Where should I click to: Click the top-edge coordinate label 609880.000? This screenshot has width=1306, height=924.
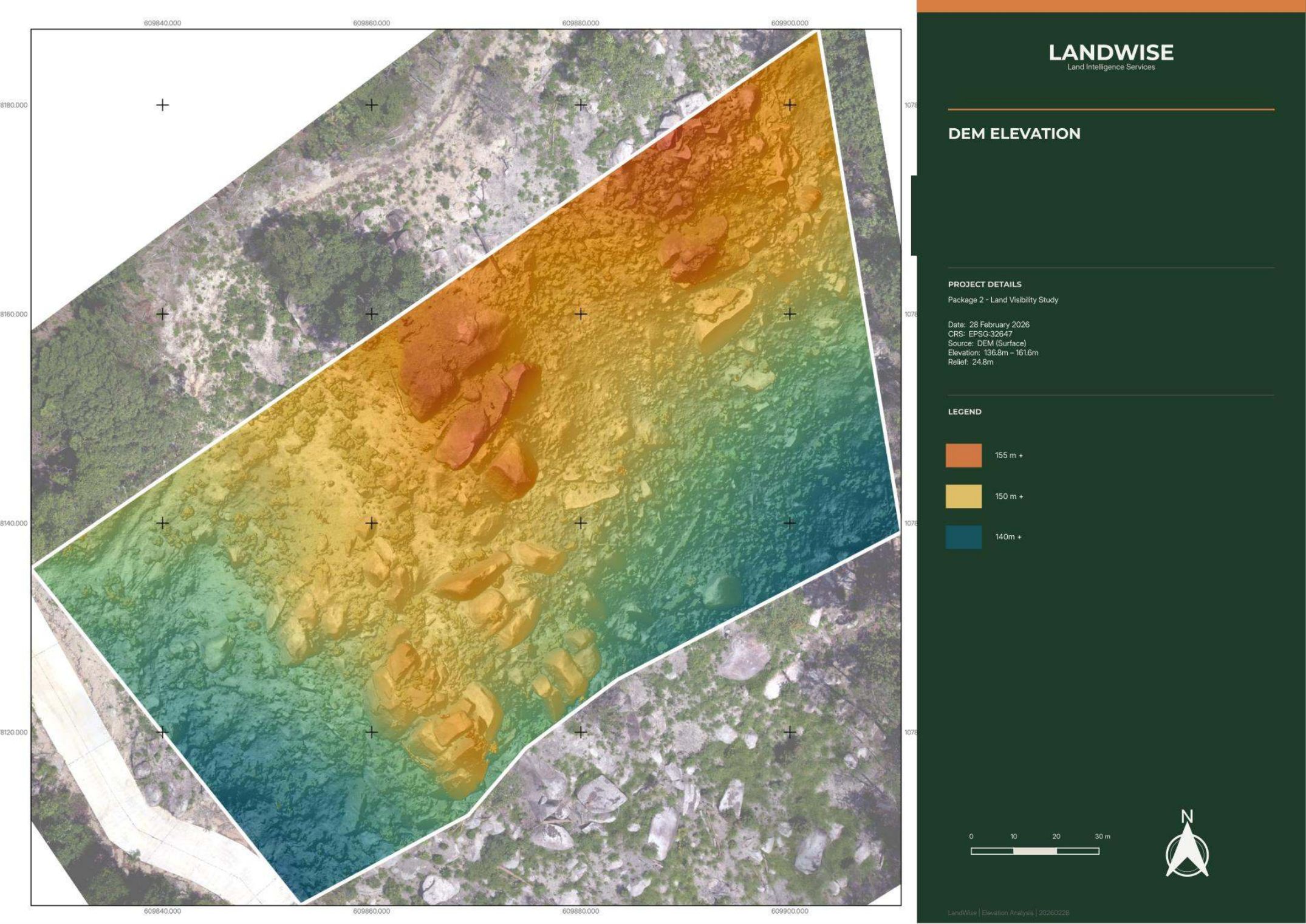581,23
